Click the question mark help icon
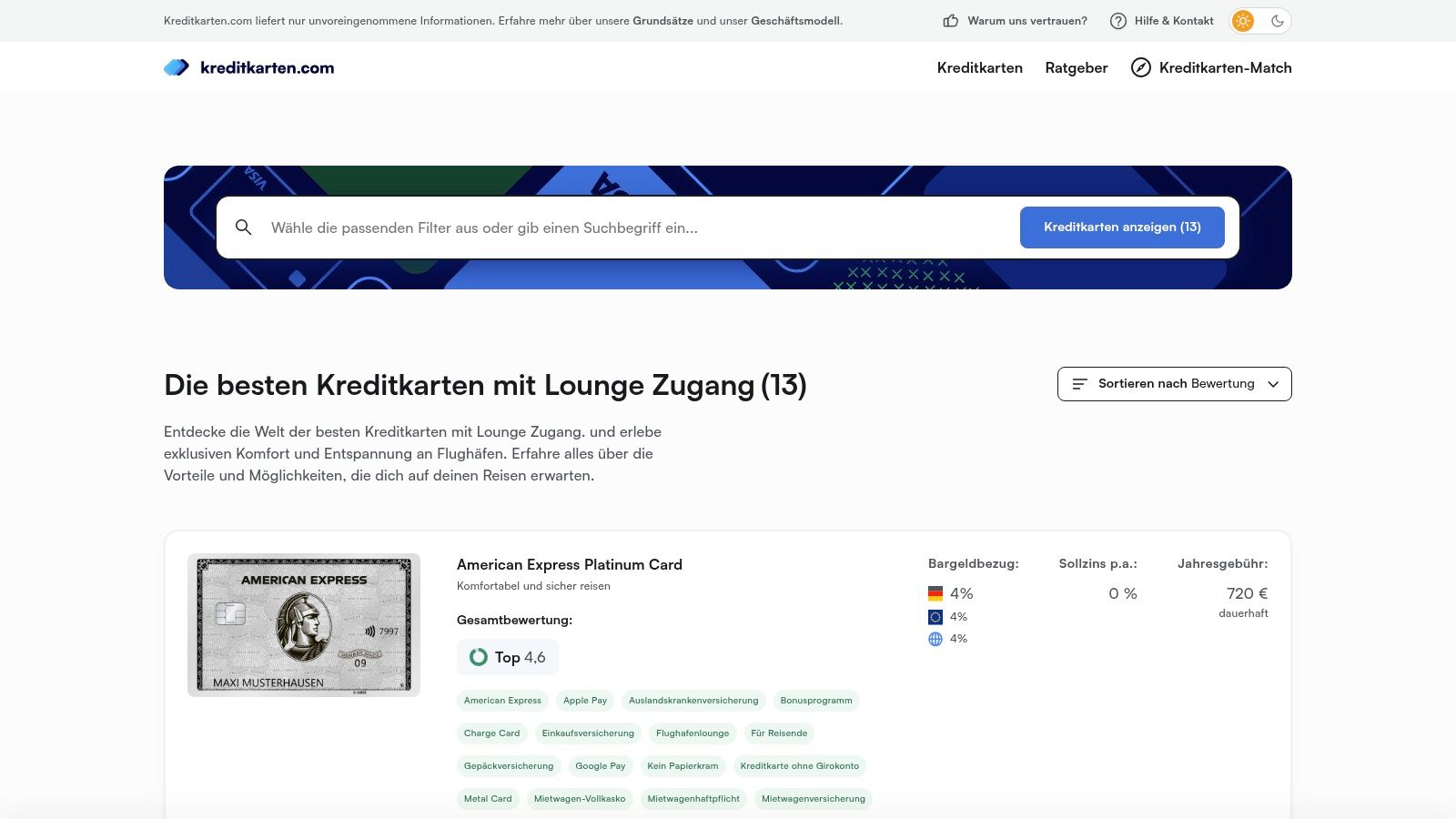 click(1118, 21)
